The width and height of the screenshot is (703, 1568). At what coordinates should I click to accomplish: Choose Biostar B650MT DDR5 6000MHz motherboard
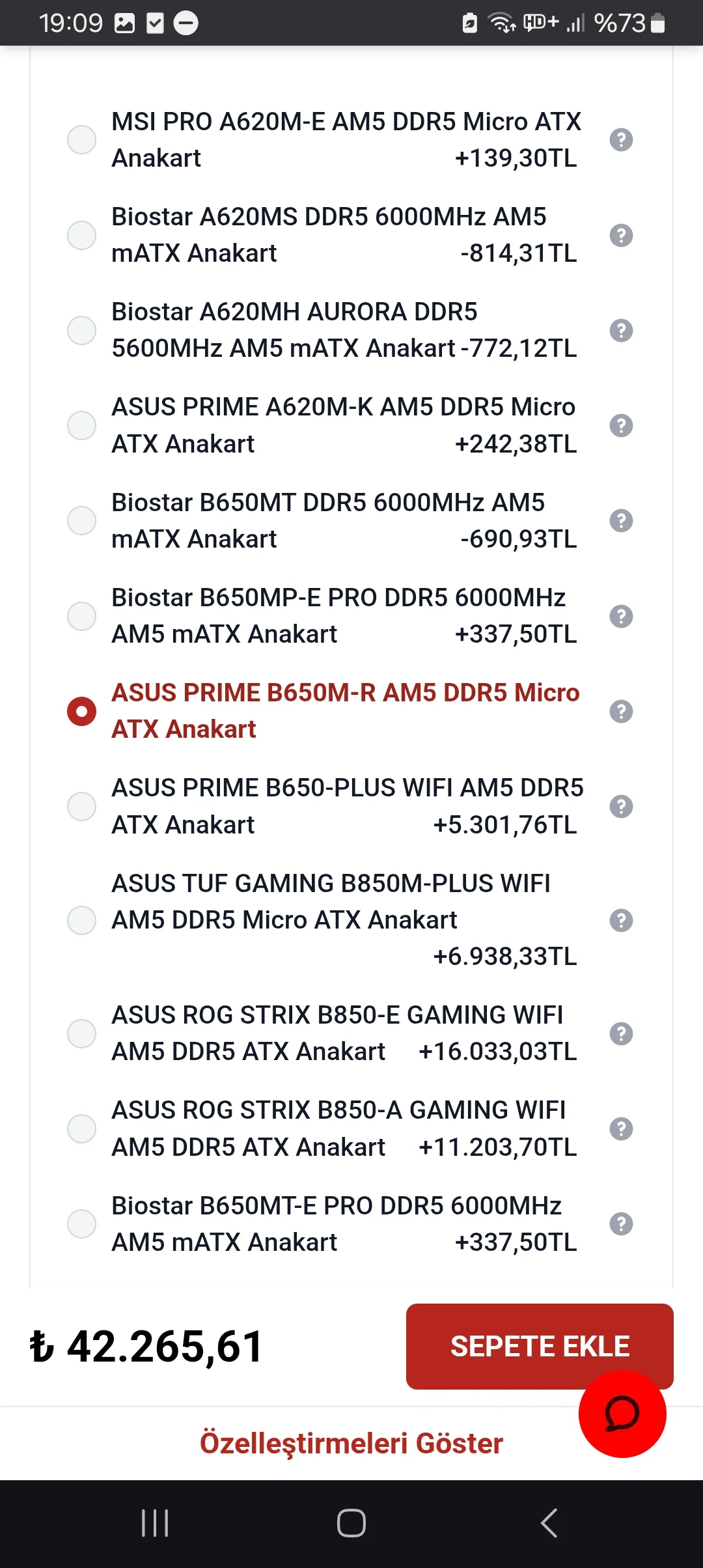[82, 520]
